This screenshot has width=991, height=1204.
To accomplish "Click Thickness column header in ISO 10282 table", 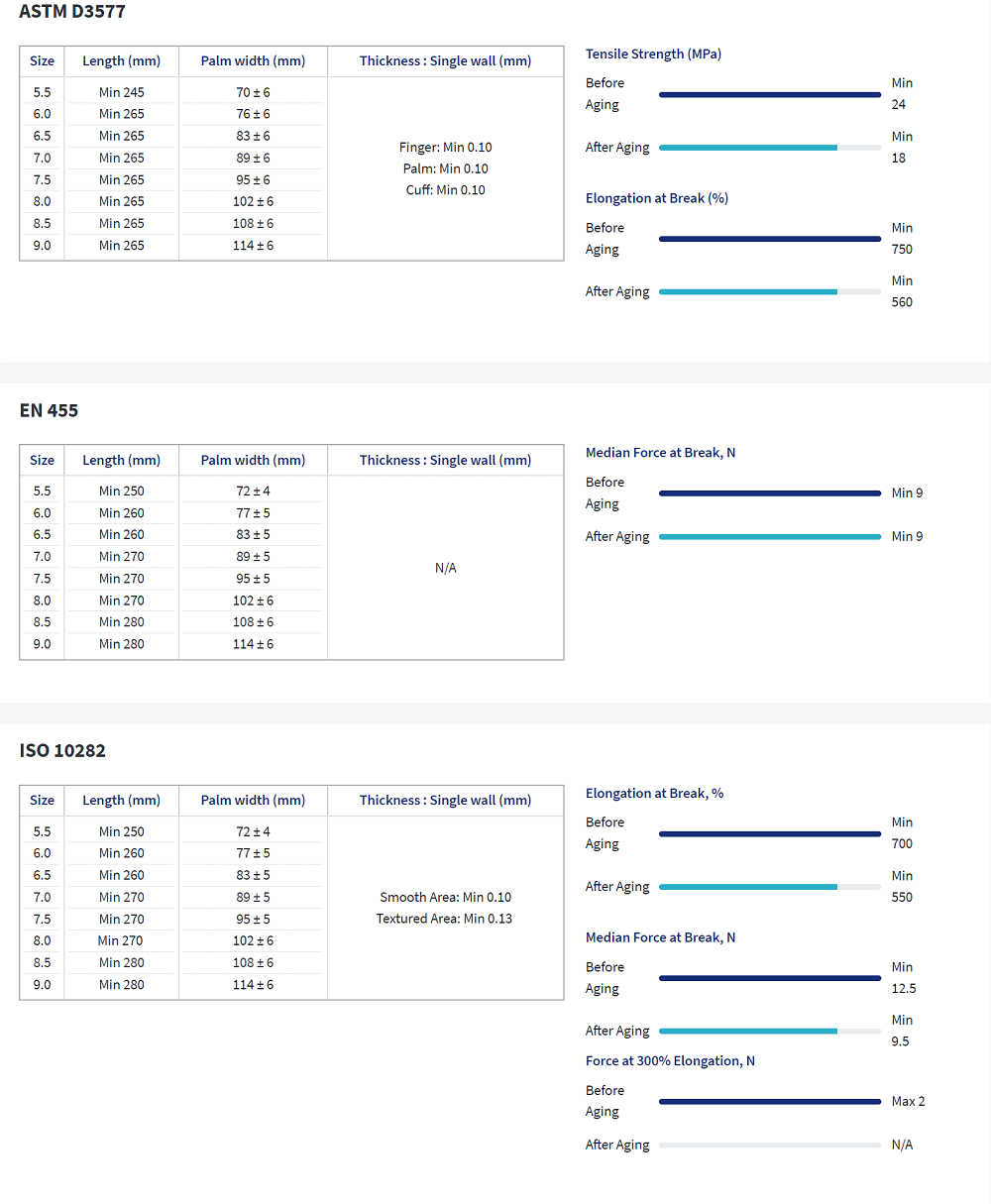I will pyautogui.click(x=445, y=800).
